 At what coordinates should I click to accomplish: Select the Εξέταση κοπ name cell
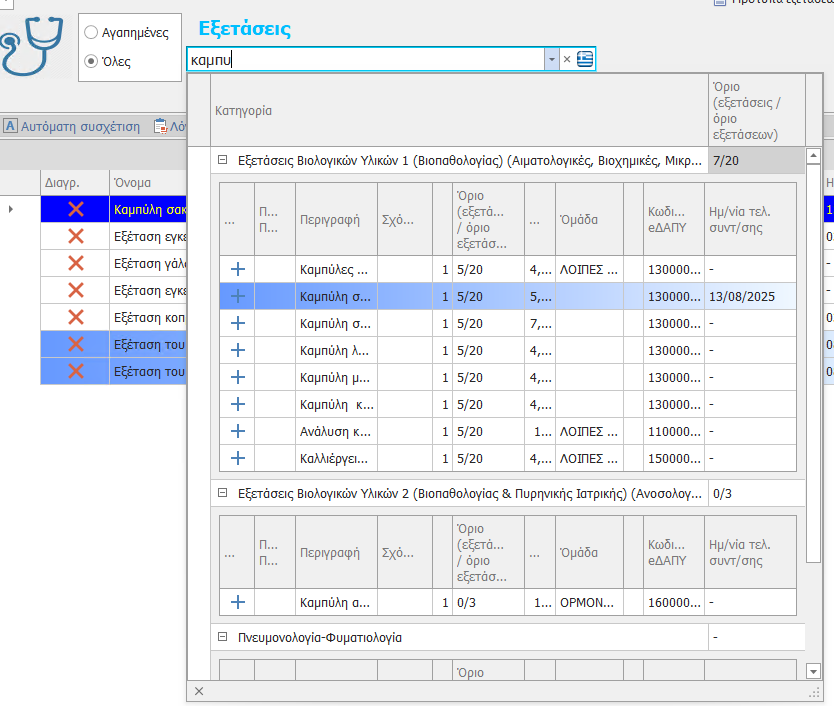(x=148, y=318)
